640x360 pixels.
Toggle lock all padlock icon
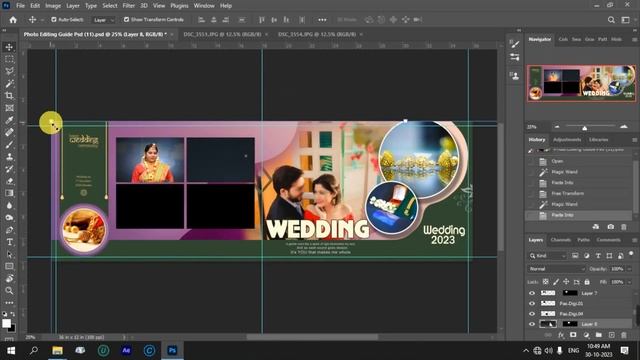point(587,282)
